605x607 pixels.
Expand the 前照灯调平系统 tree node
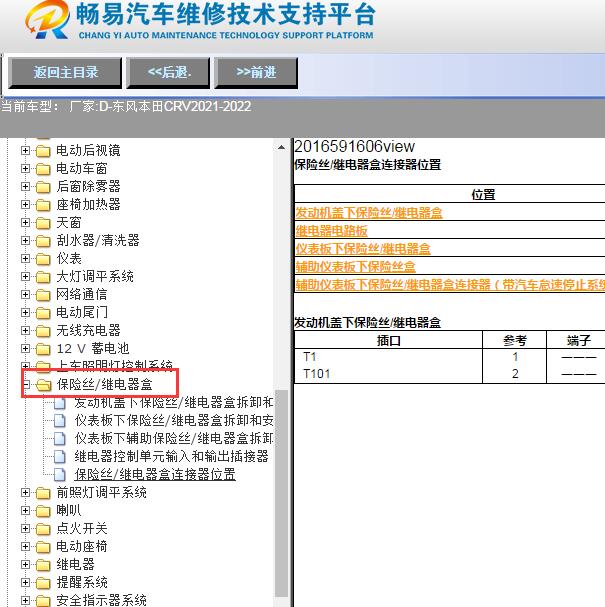point(25,492)
